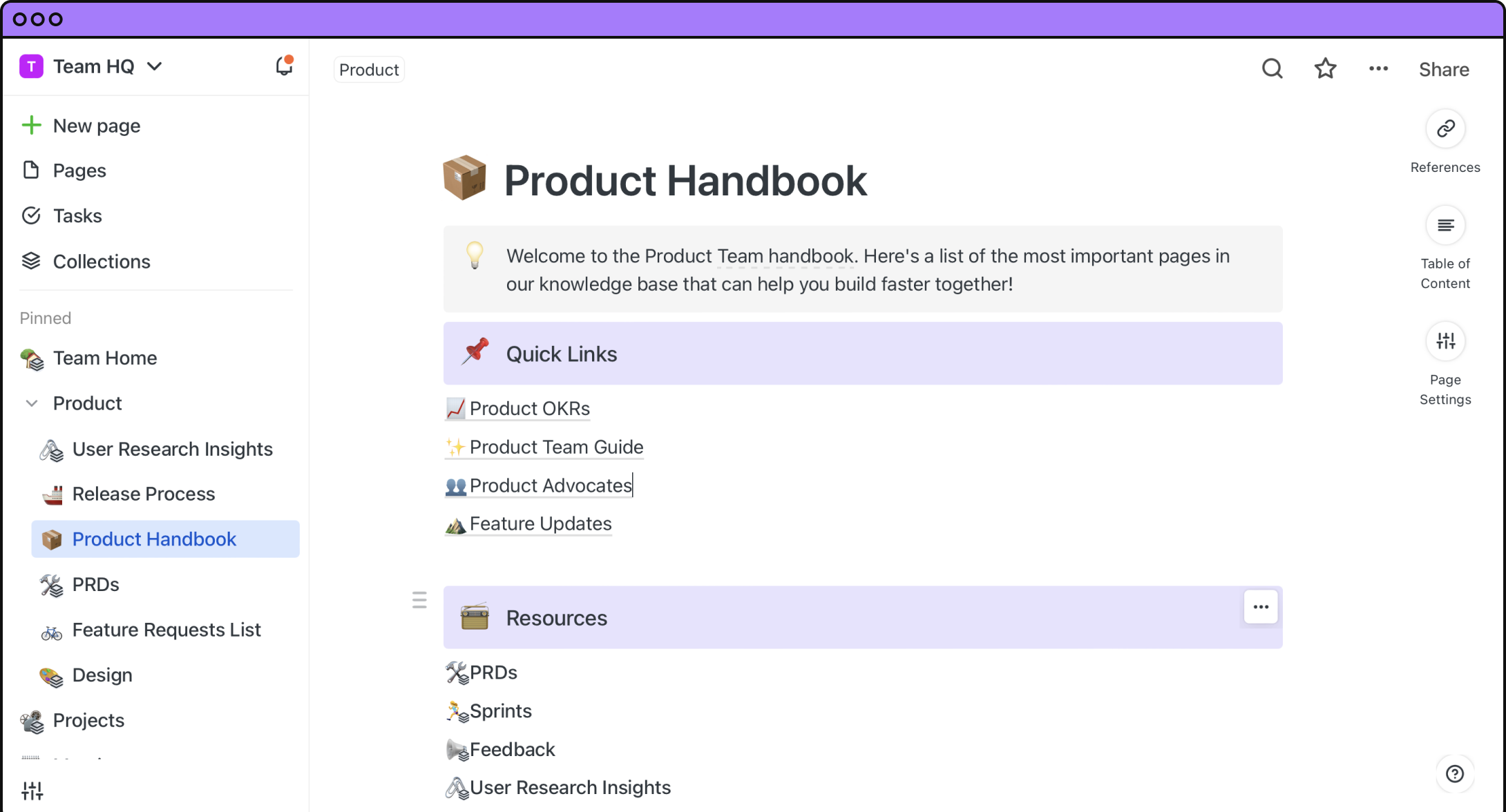This screenshot has height=812, width=1506.
Task: Collapse the Product tree in sidebar
Action: click(32, 403)
